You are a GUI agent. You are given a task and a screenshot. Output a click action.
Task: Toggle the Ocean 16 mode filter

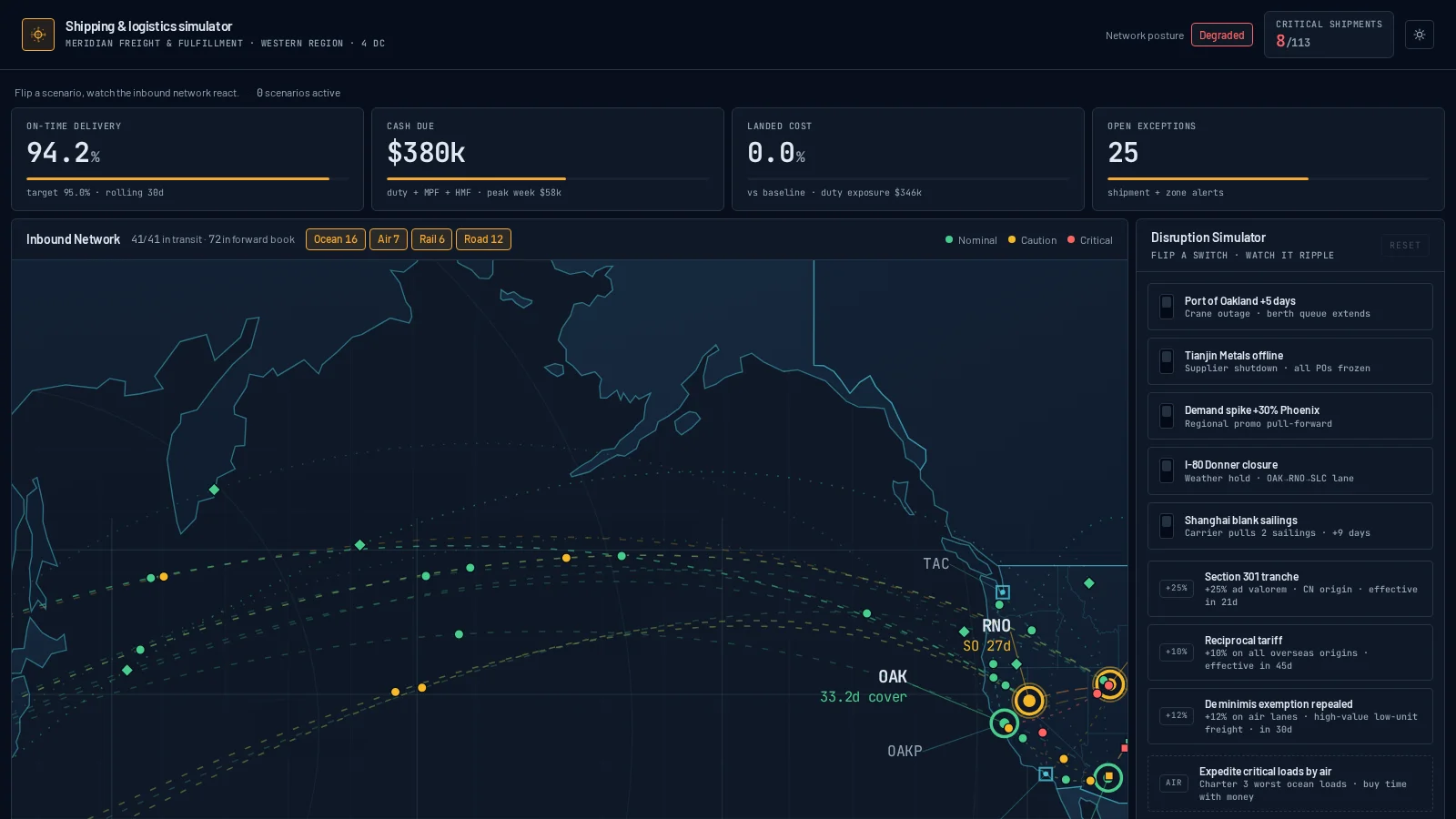(x=336, y=239)
